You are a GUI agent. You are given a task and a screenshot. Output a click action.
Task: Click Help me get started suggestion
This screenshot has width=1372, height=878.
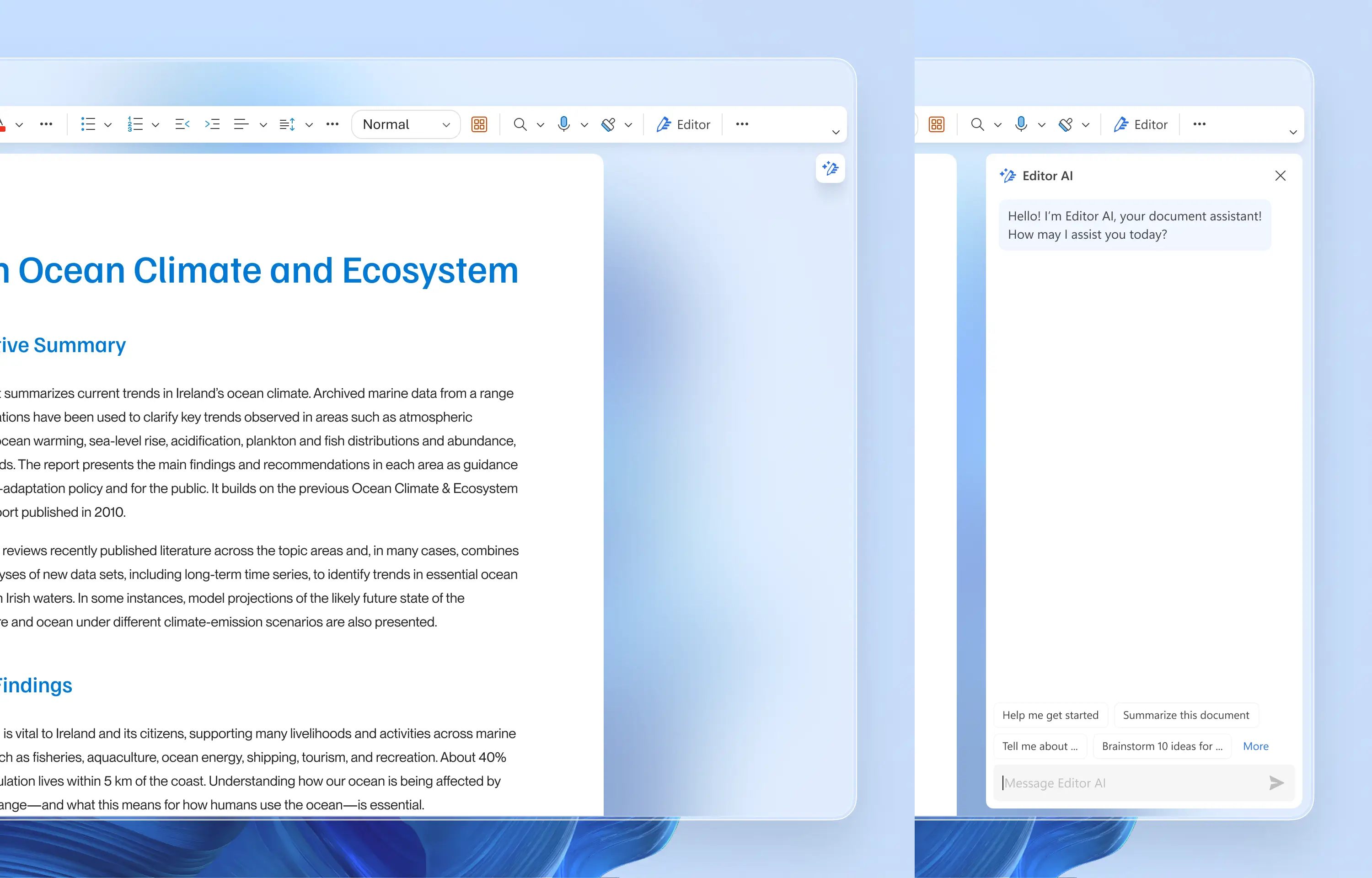pyautogui.click(x=1050, y=715)
